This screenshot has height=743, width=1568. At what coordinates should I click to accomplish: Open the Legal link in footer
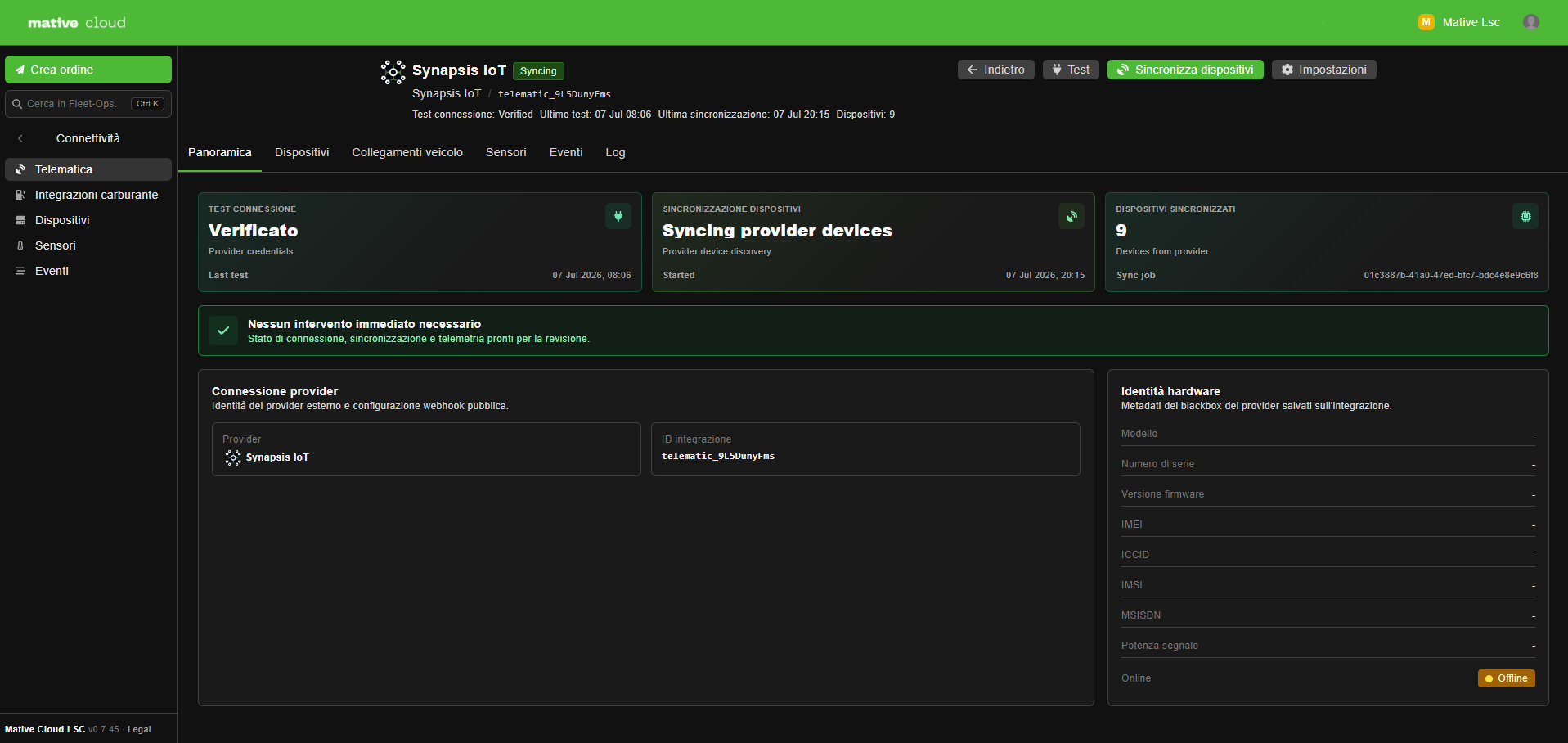(139, 729)
